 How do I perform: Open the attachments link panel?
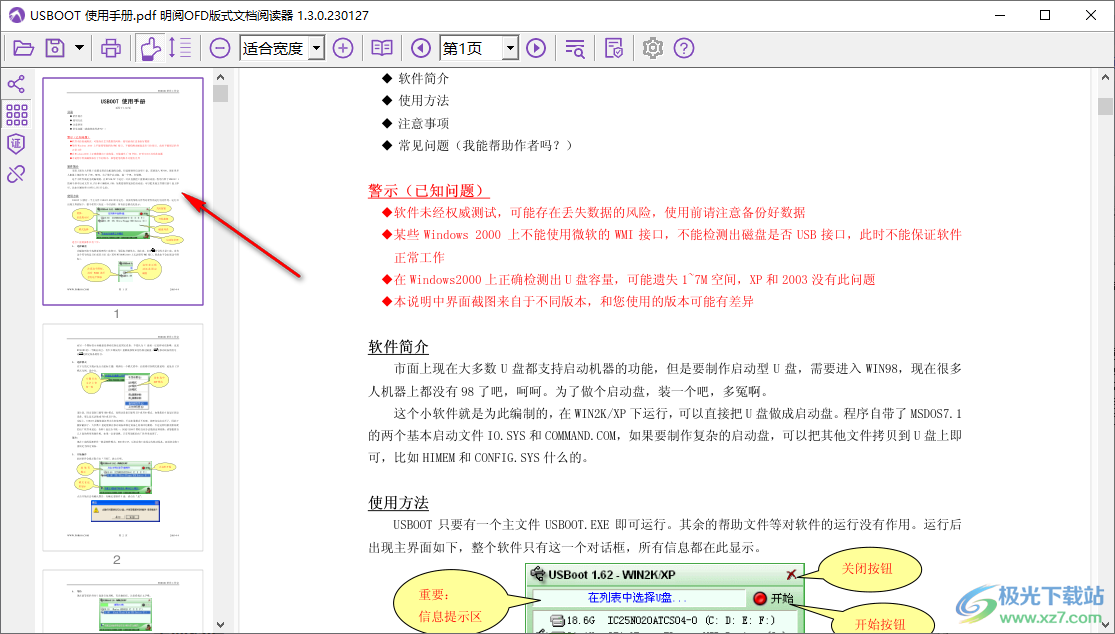point(16,173)
